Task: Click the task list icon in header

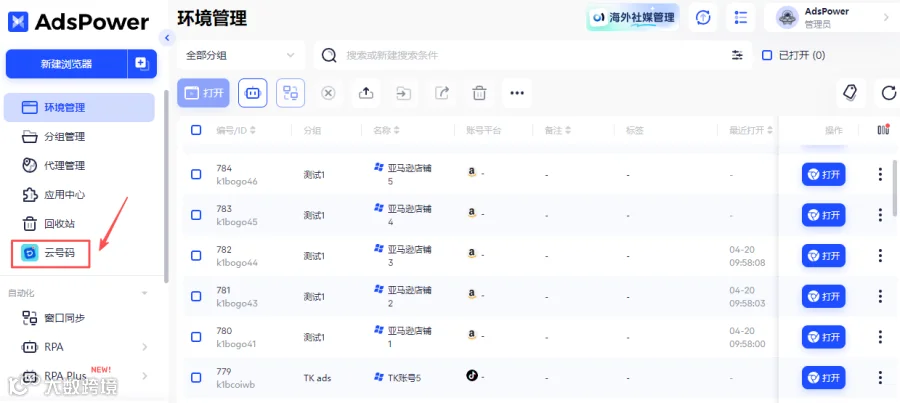Action: 740,18
